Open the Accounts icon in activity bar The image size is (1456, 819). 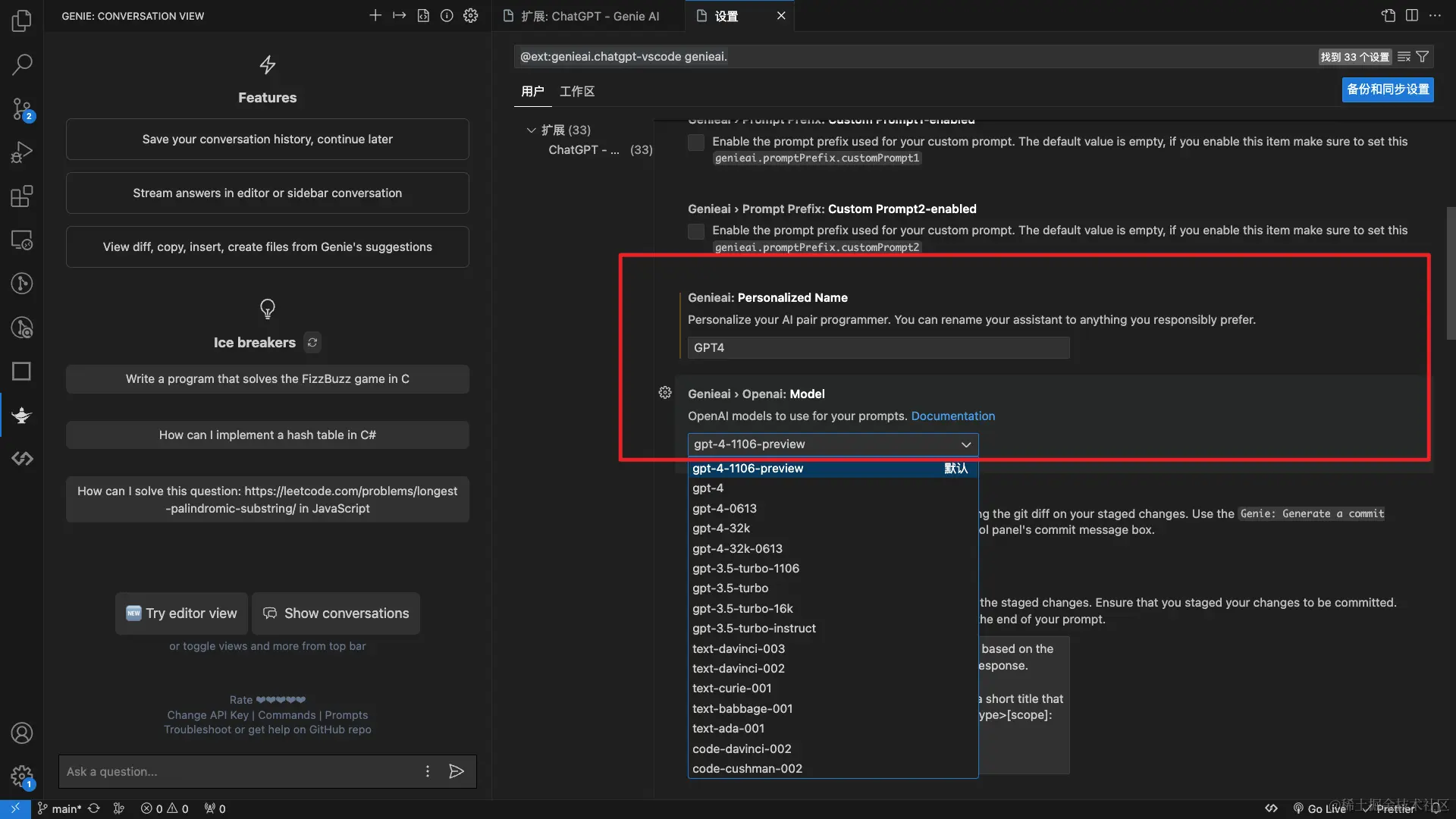click(22, 733)
